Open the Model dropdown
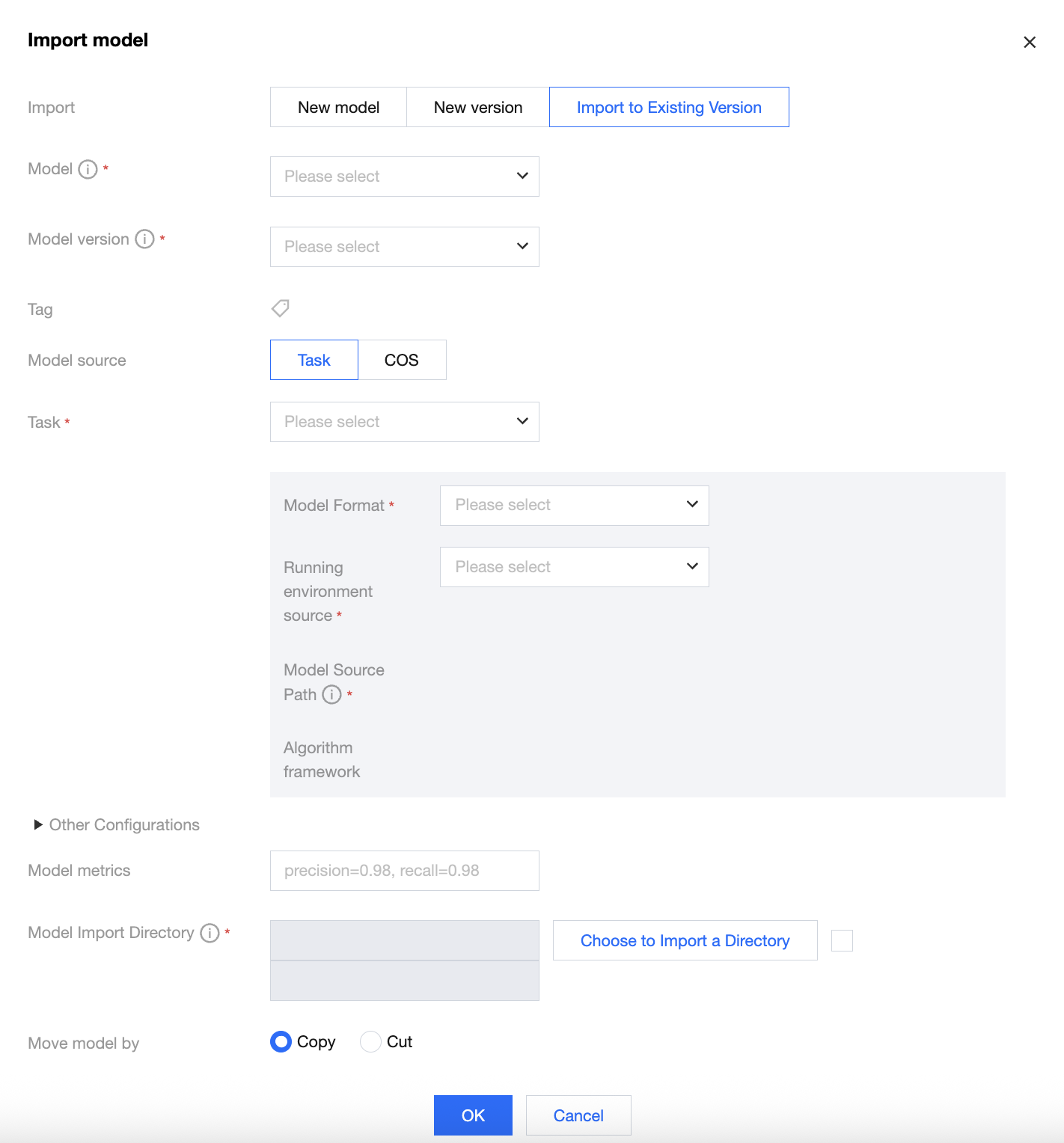 tap(404, 177)
